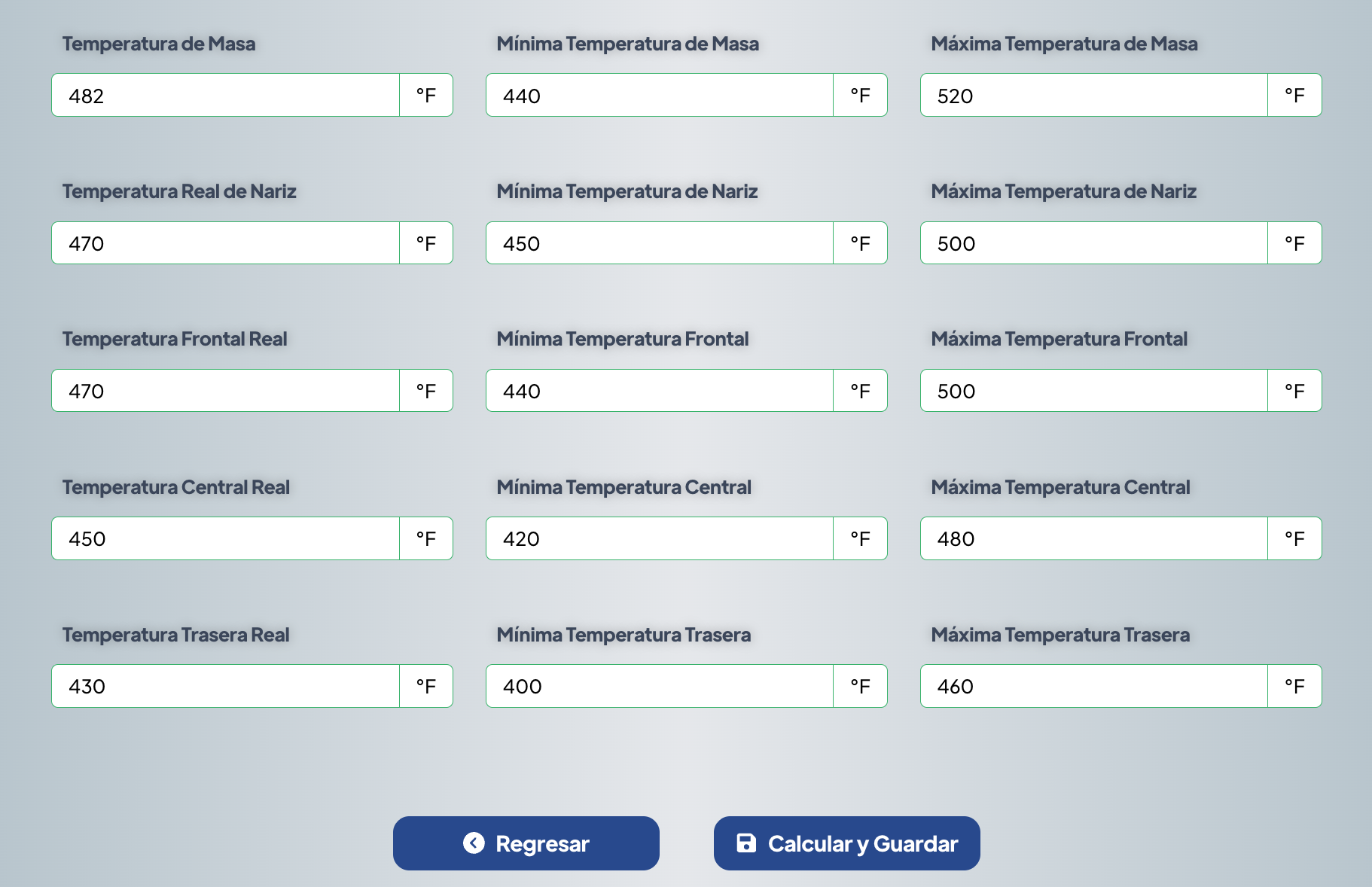The image size is (1372, 887).
Task: Click the save disk icon
Action: tap(745, 843)
